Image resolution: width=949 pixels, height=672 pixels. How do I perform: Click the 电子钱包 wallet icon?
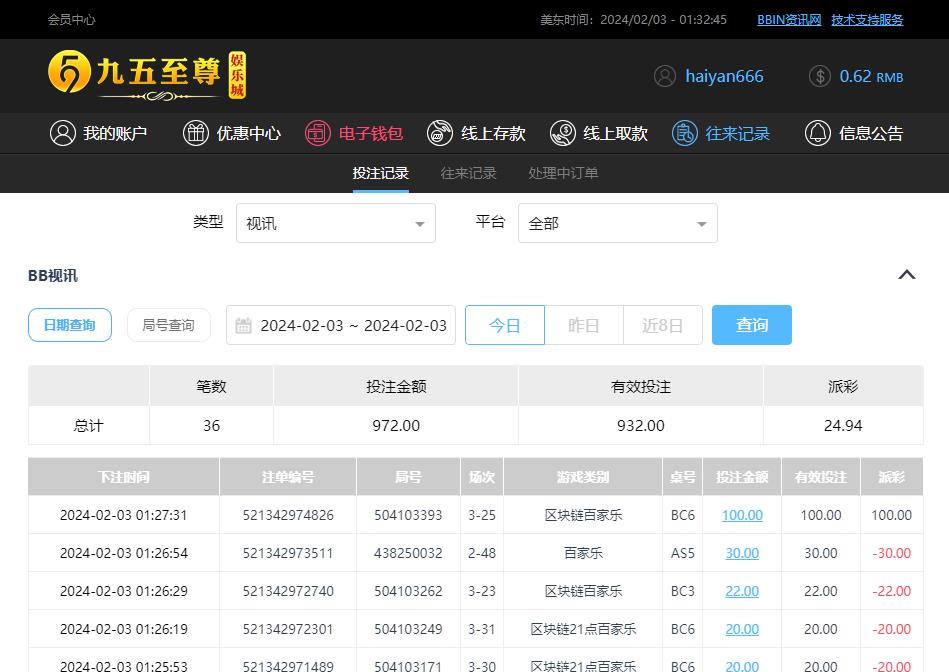(318, 133)
